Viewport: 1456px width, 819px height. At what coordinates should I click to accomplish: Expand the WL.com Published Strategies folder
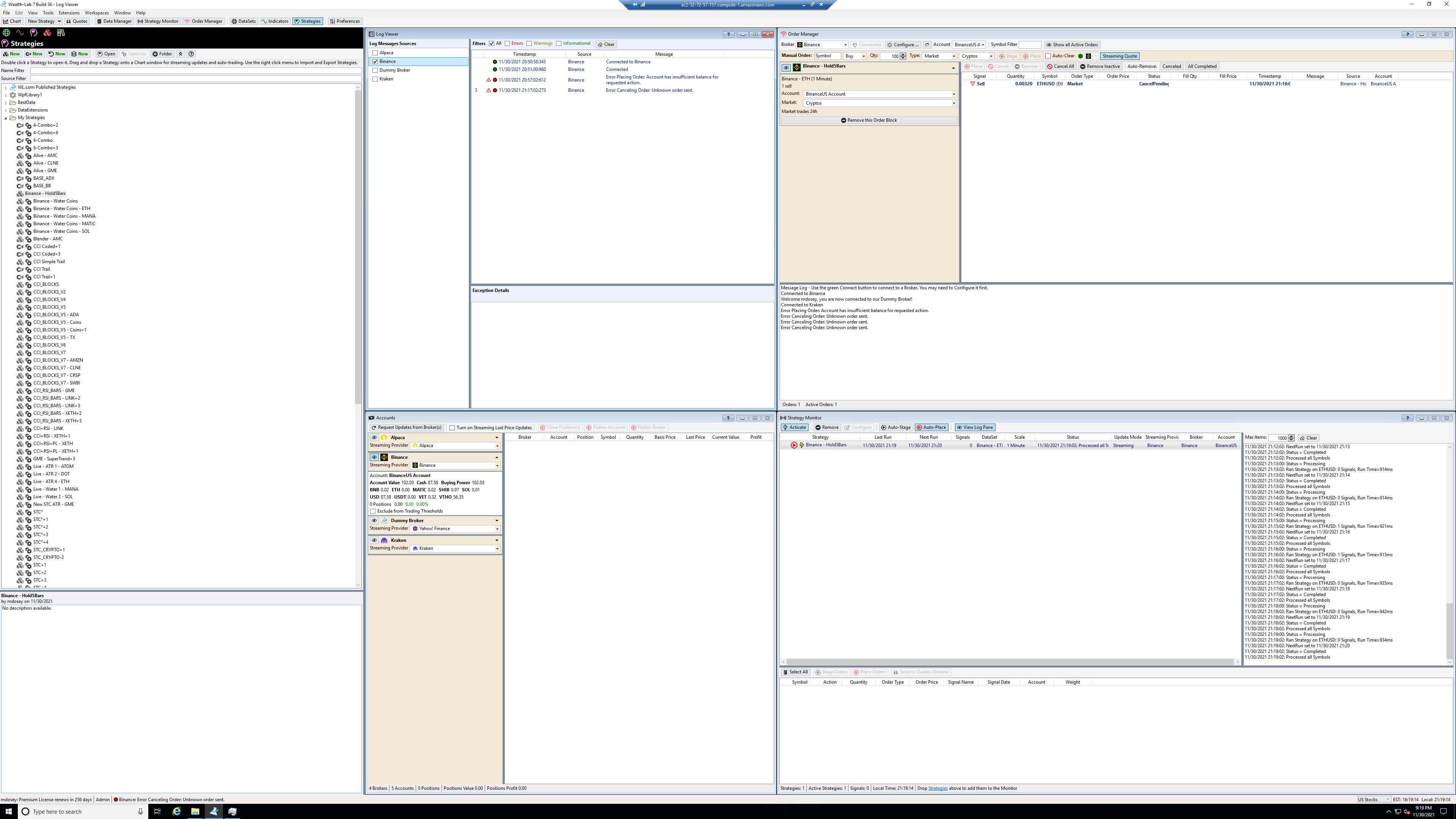pyautogui.click(x=6, y=87)
